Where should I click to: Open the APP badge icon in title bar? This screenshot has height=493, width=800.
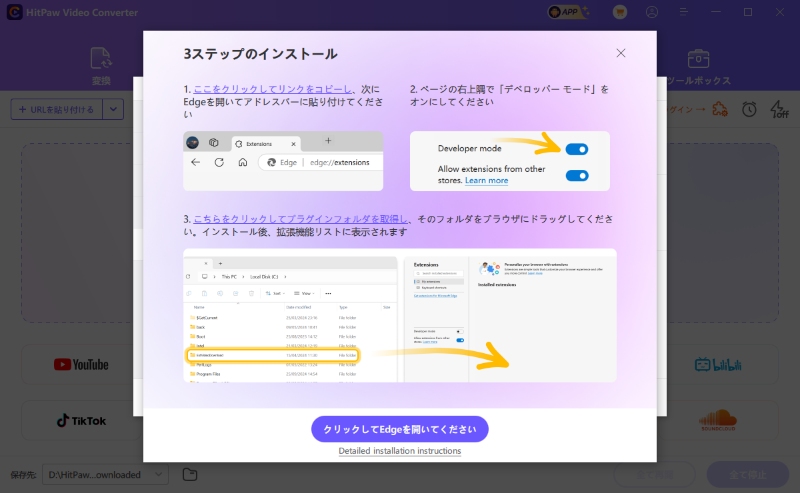pos(566,12)
